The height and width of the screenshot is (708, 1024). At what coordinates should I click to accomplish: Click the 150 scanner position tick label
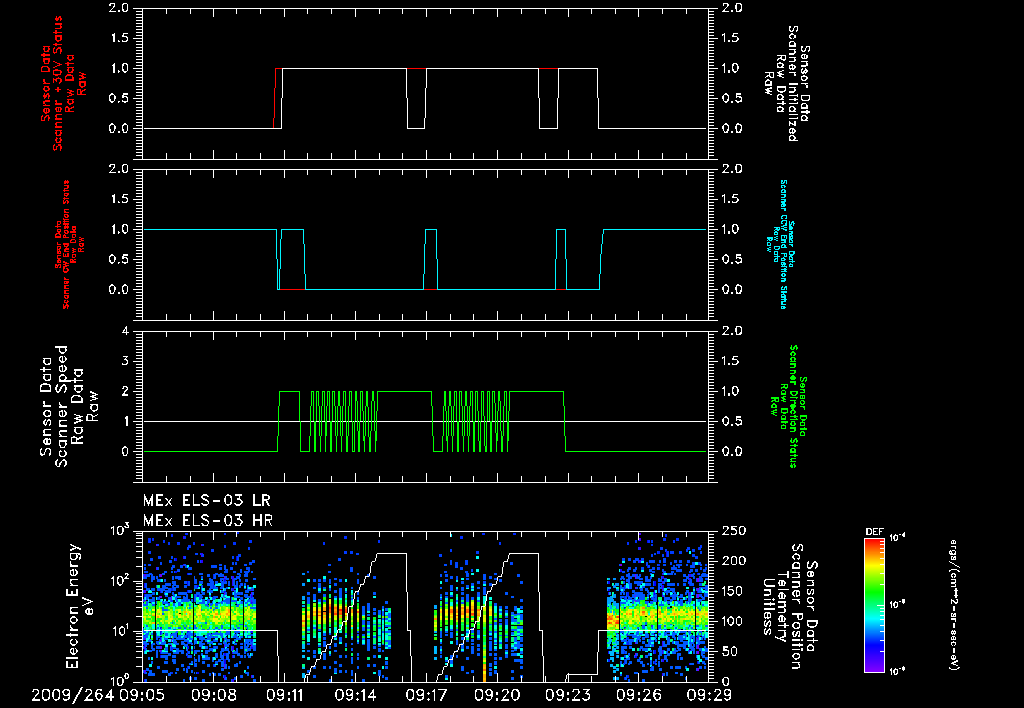[x=733, y=591]
